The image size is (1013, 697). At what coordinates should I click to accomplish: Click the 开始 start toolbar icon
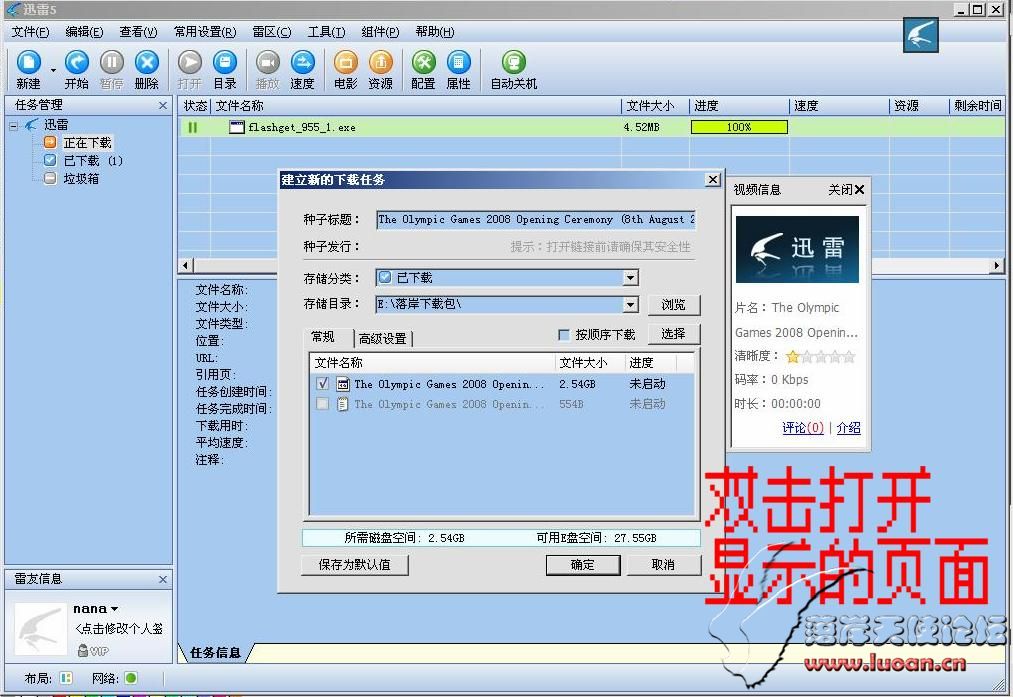(76, 63)
